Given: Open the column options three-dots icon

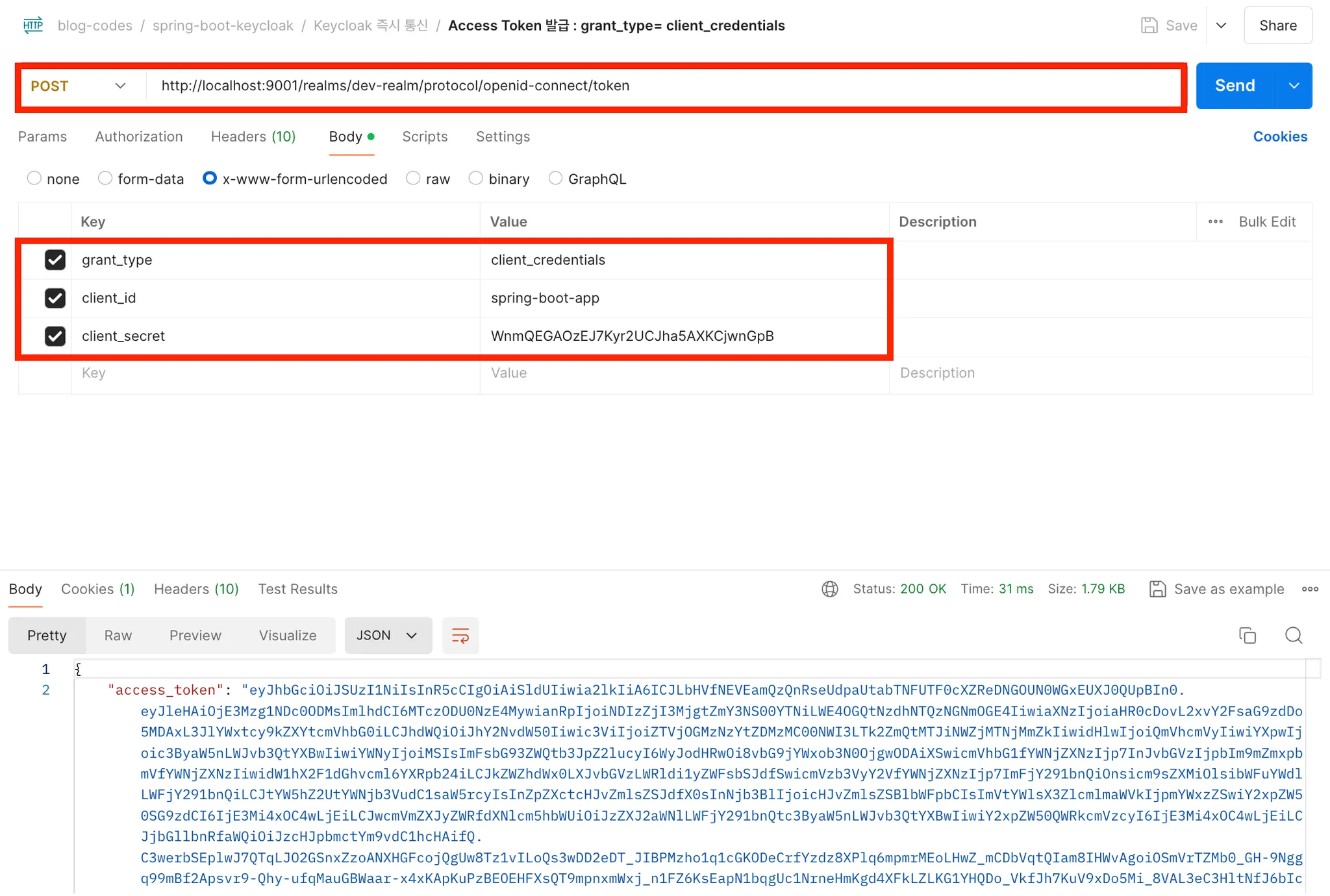Looking at the screenshot, I should coord(1216,222).
